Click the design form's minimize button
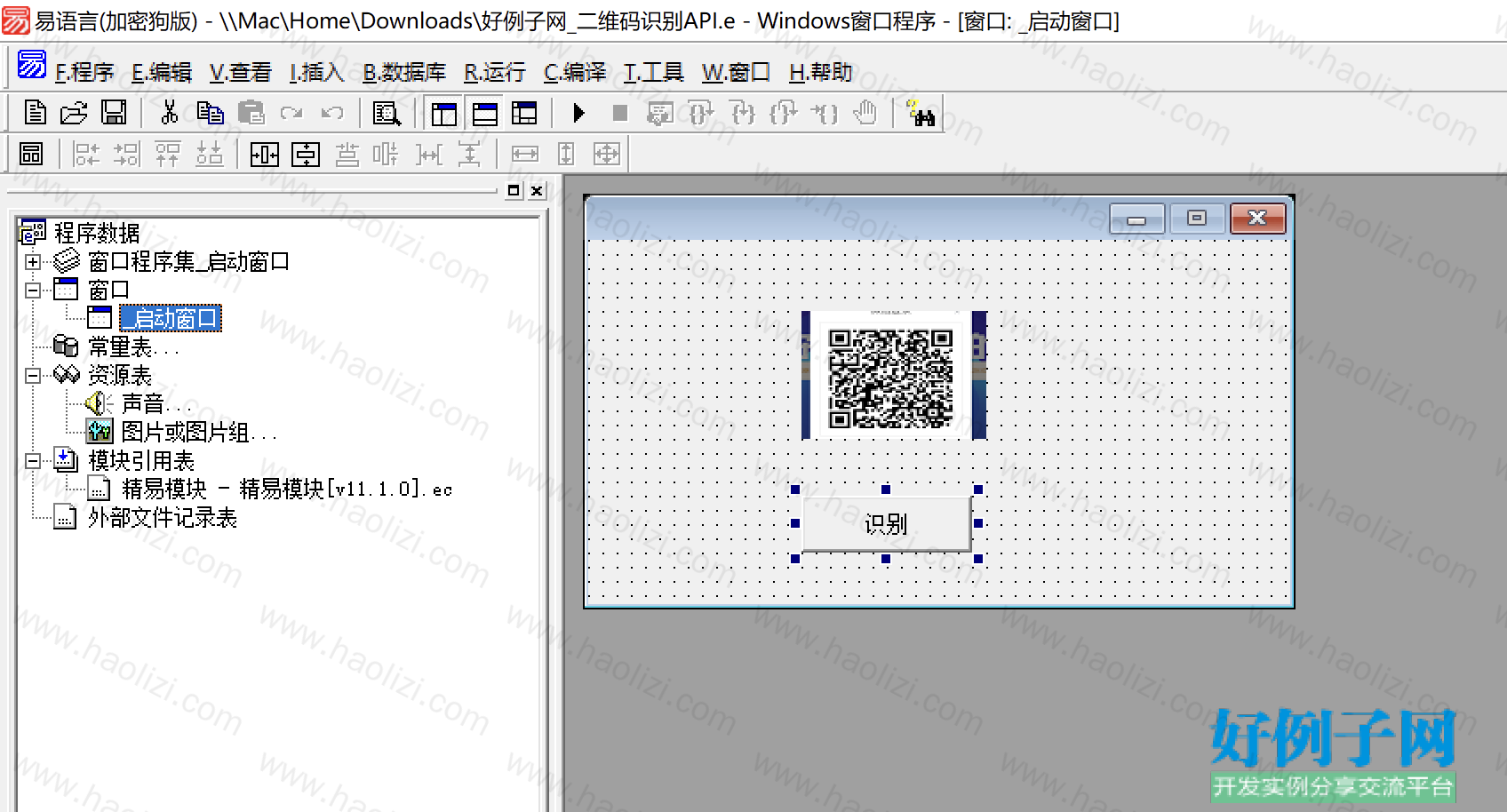The height and width of the screenshot is (812, 1507). (1136, 219)
